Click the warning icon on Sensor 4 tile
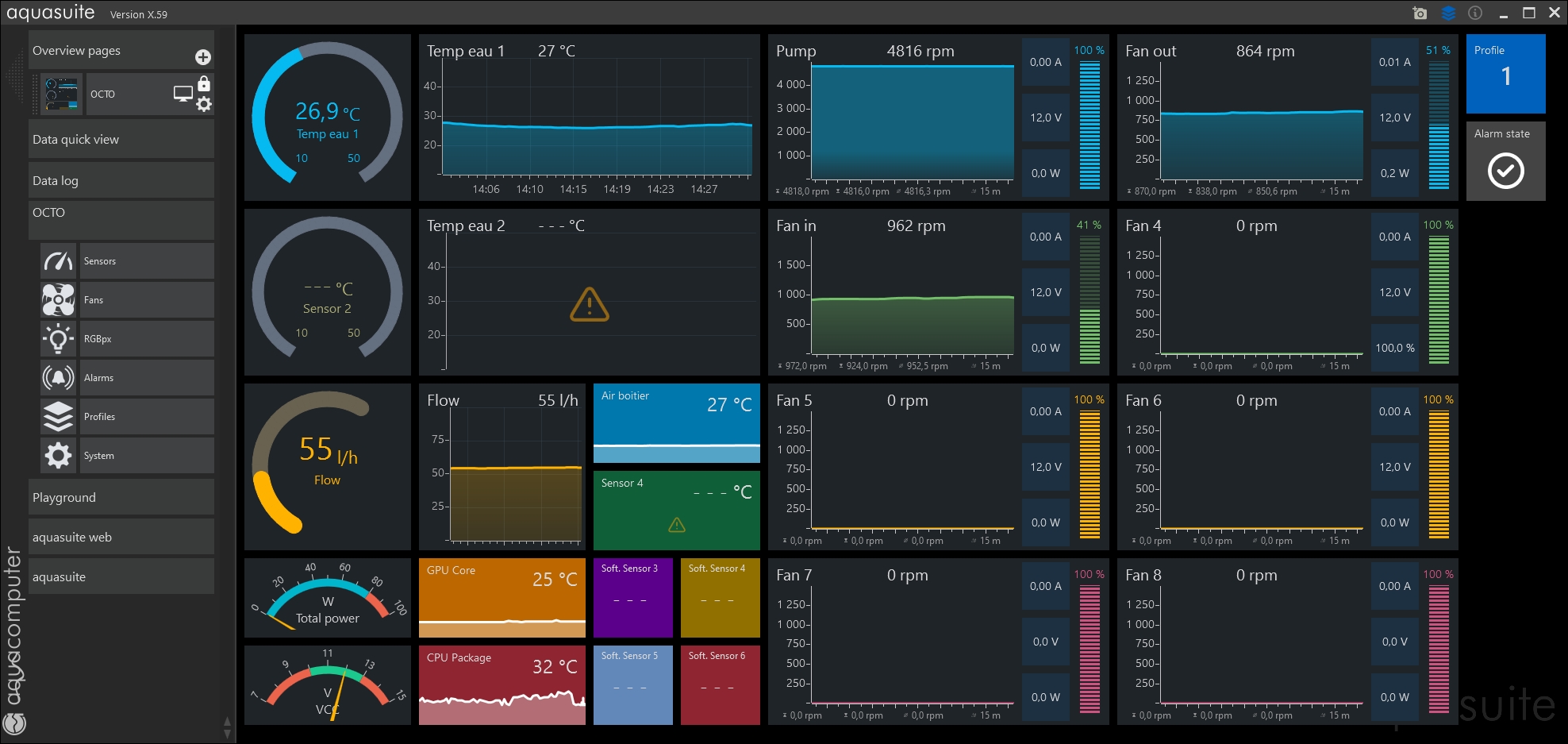This screenshot has width=1568, height=744. pyautogui.click(x=677, y=524)
